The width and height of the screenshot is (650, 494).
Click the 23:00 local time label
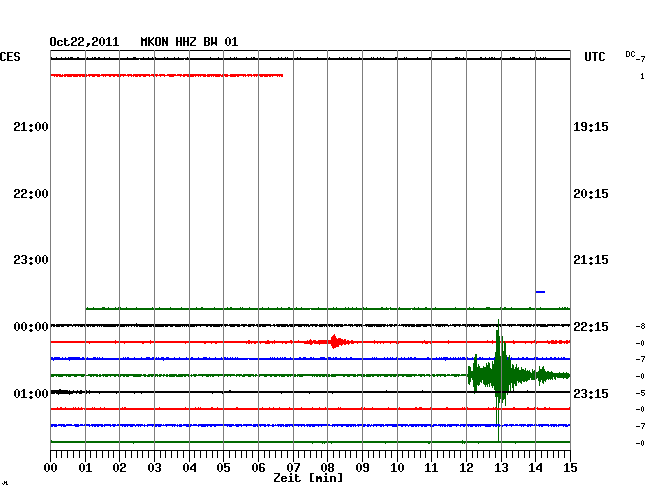(31, 260)
